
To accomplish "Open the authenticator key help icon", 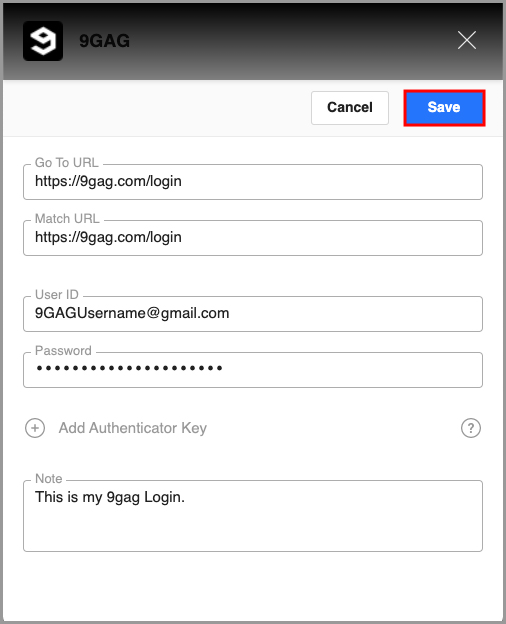I will tap(471, 428).
